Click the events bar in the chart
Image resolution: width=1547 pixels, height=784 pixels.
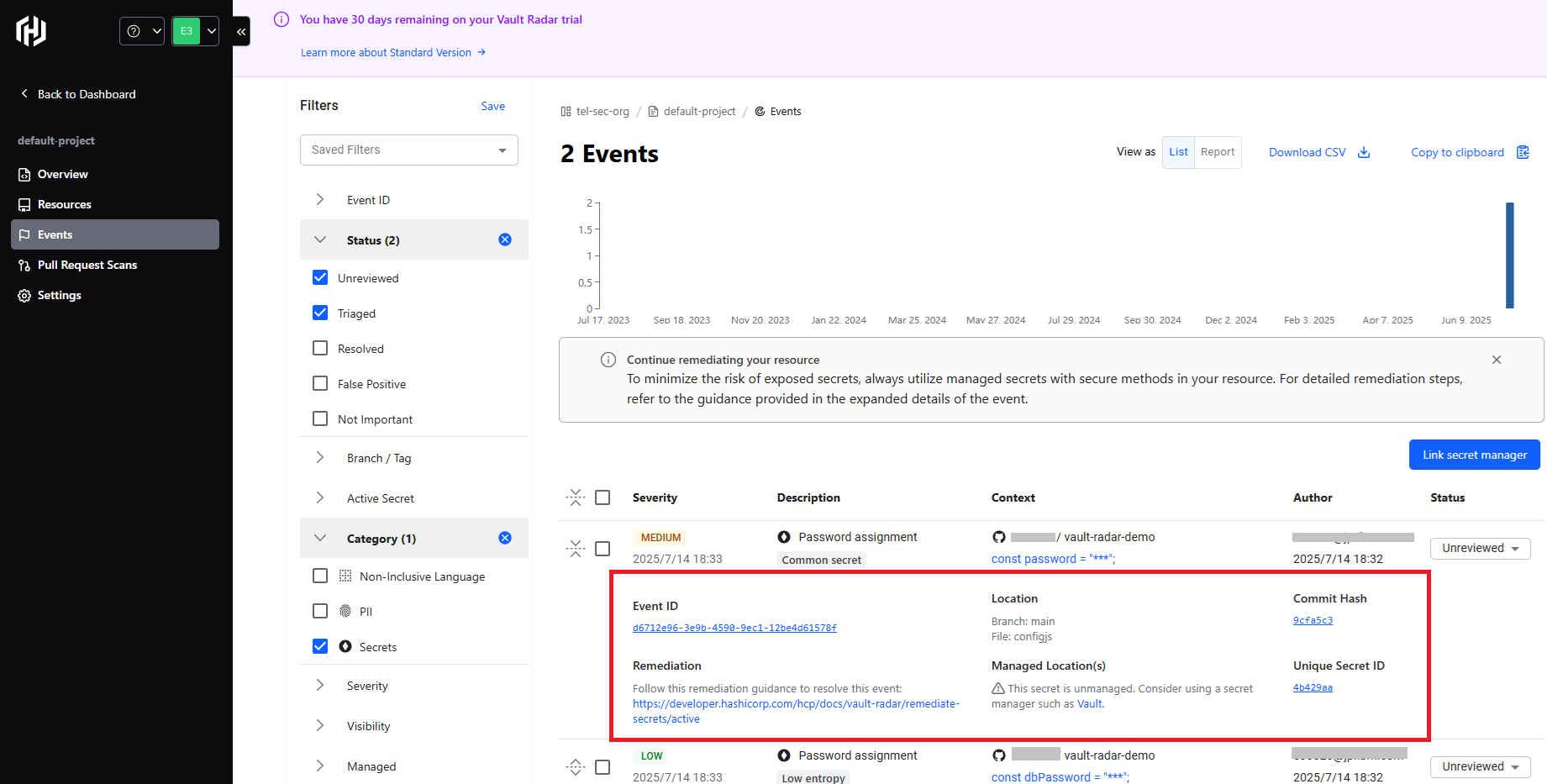click(1510, 255)
